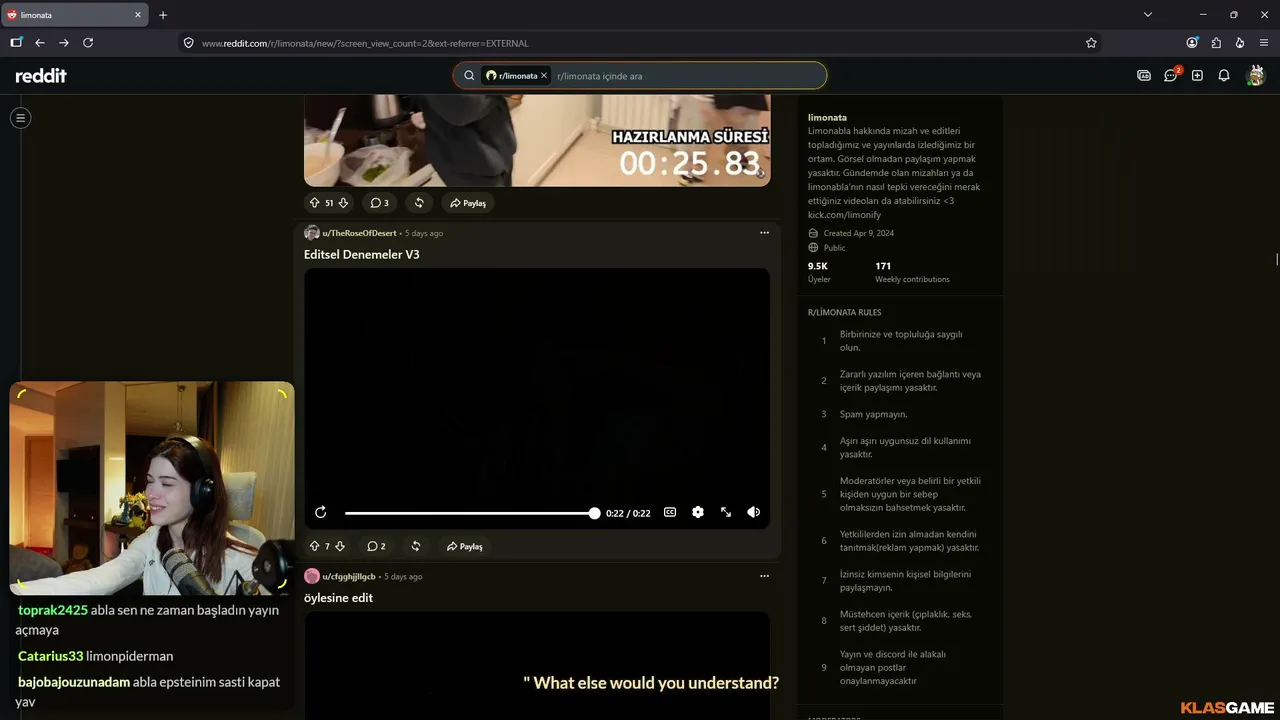Go to the Reddit home logo
The width and height of the screenshot is (1280, 720).
(41, 76)
